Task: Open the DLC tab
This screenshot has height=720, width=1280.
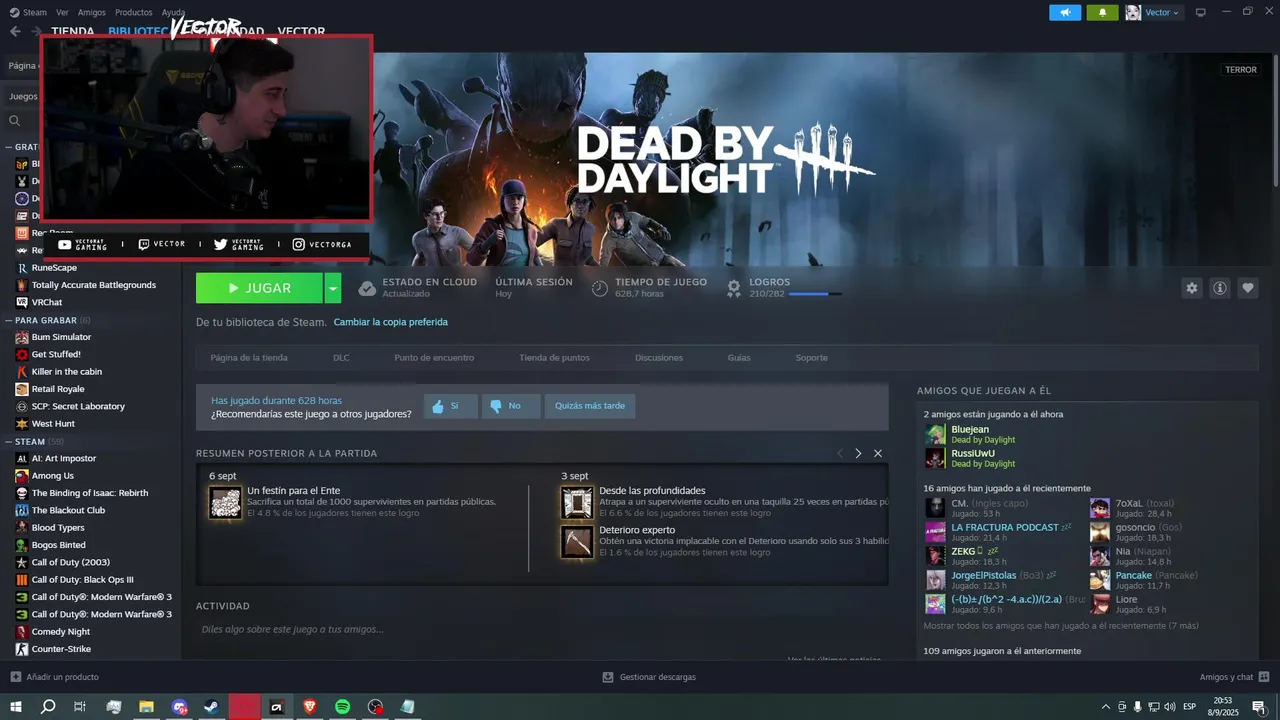Action: point(341,357)
